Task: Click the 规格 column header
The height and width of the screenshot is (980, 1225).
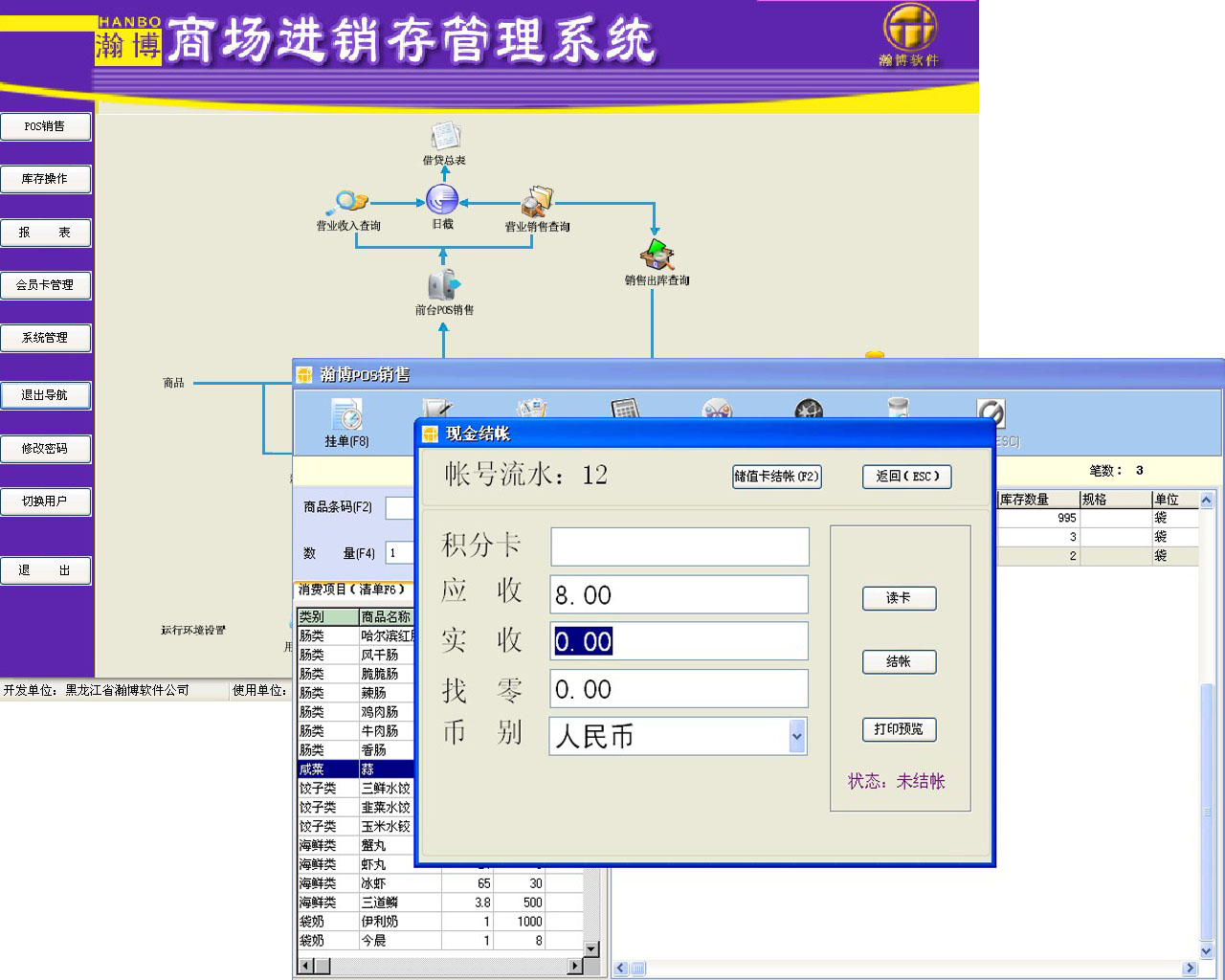Action: [1116, 500]
